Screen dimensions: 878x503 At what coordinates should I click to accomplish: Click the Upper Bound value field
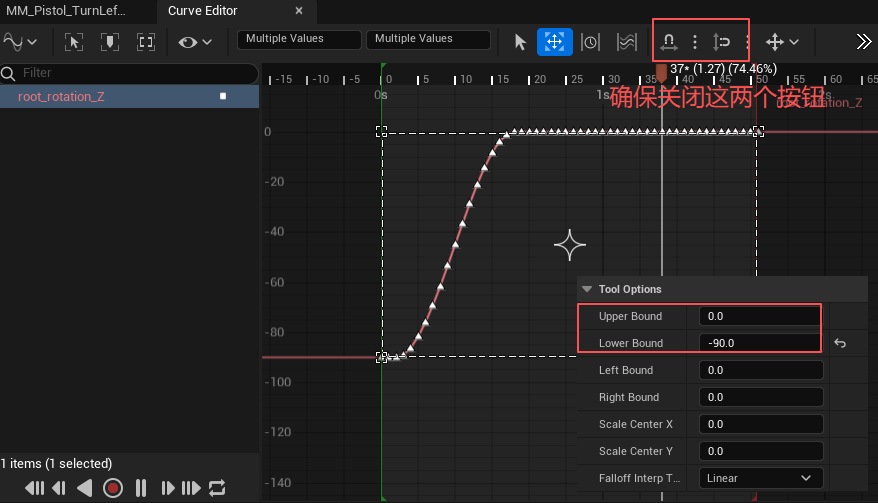click(760, 316)
